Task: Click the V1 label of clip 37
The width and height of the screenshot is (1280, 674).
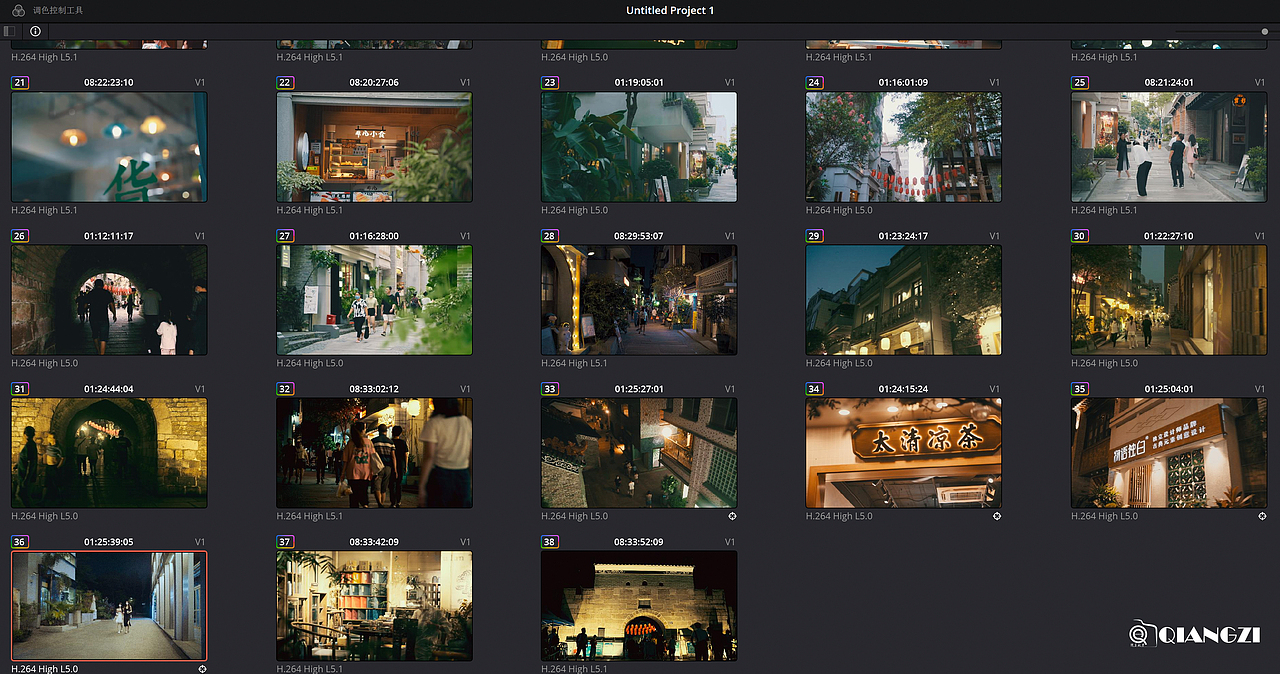Action: click(x=465, y=542)
